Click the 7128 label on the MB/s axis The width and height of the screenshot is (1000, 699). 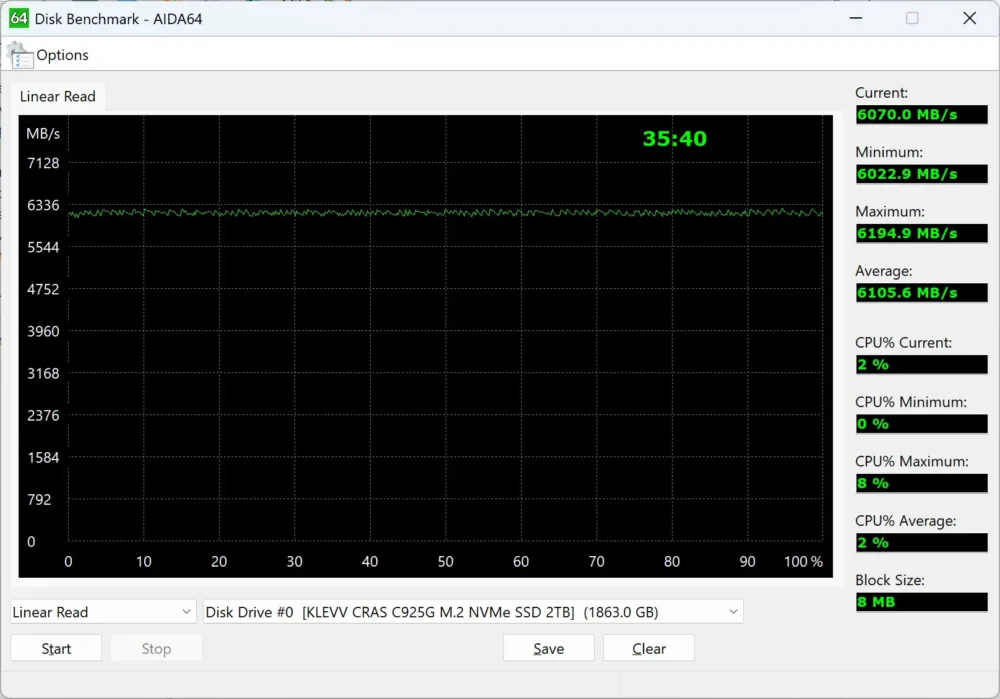tap(43, 163)
